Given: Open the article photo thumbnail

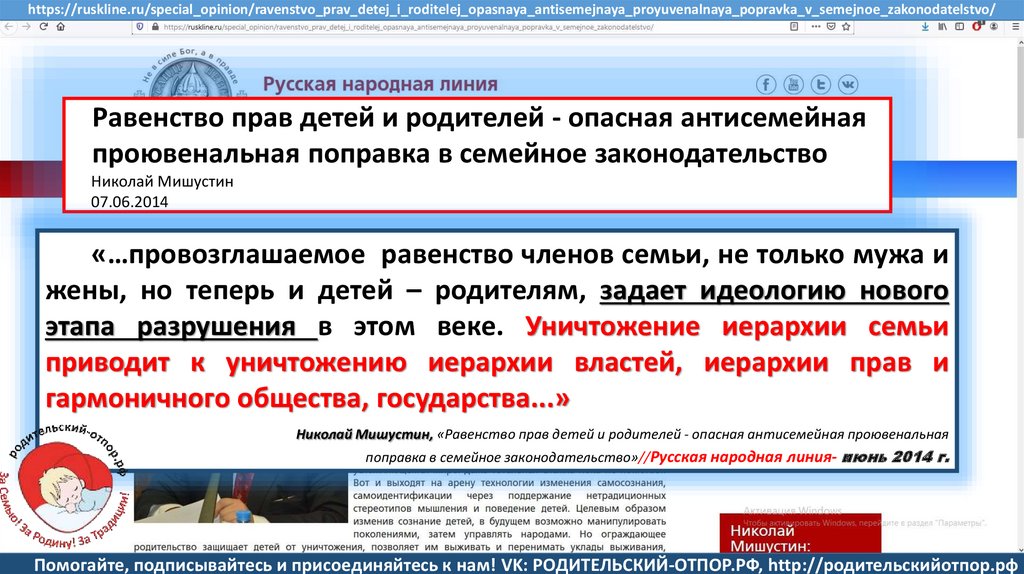Looking at the screenshot, I should tap(240, 497).
